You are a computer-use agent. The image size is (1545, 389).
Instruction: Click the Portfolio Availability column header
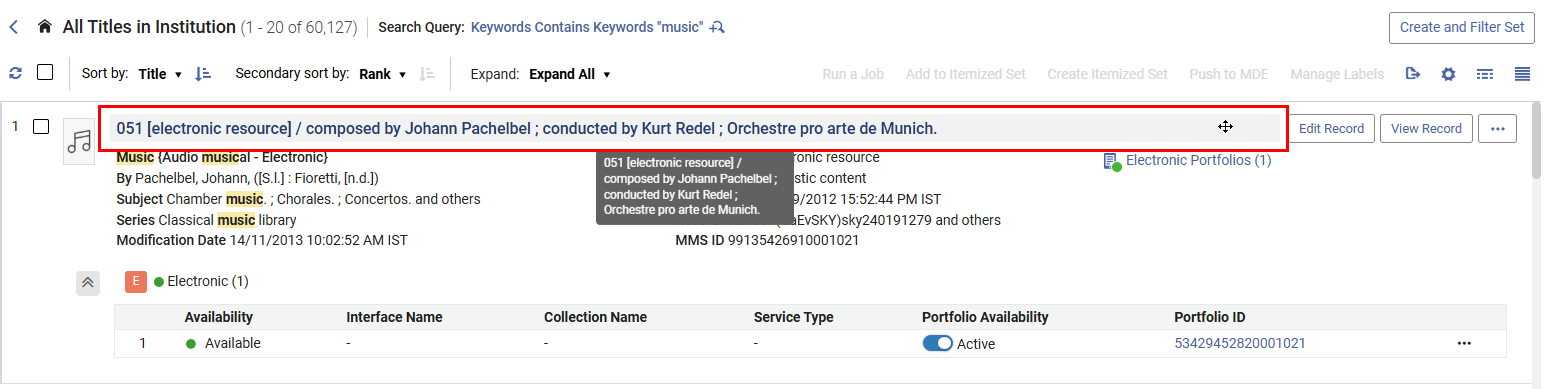985,317
